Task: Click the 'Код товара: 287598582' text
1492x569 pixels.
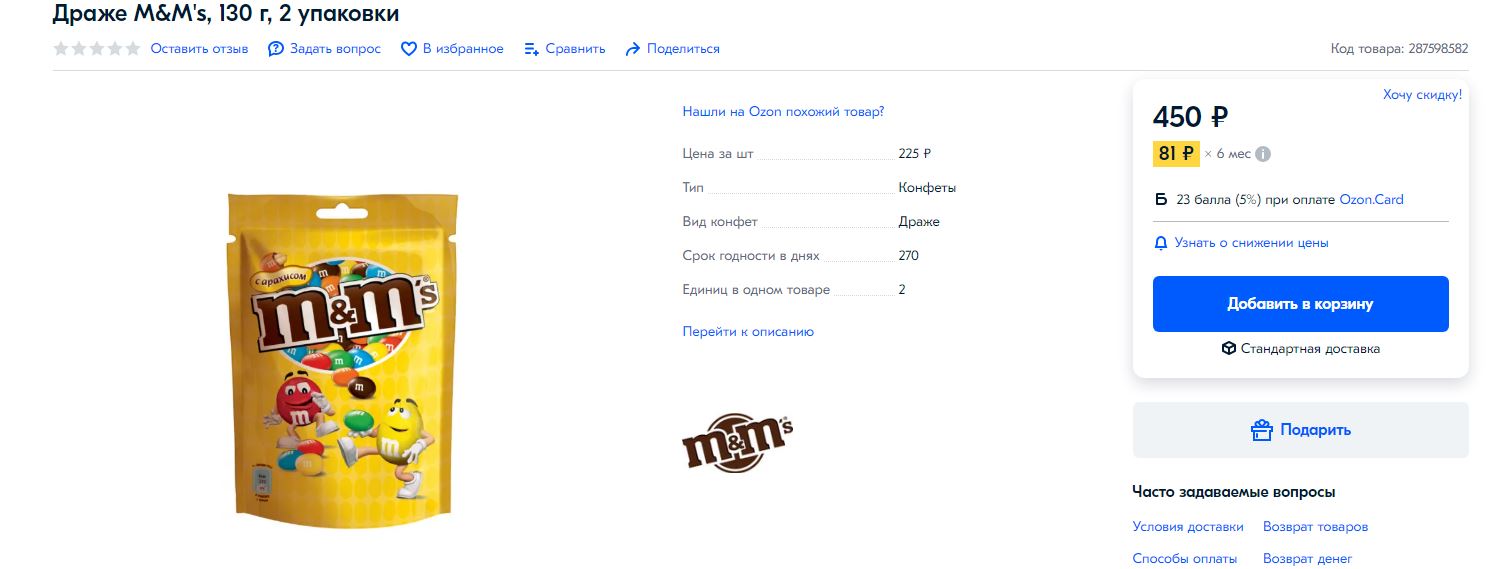Action: point(1399,48)
